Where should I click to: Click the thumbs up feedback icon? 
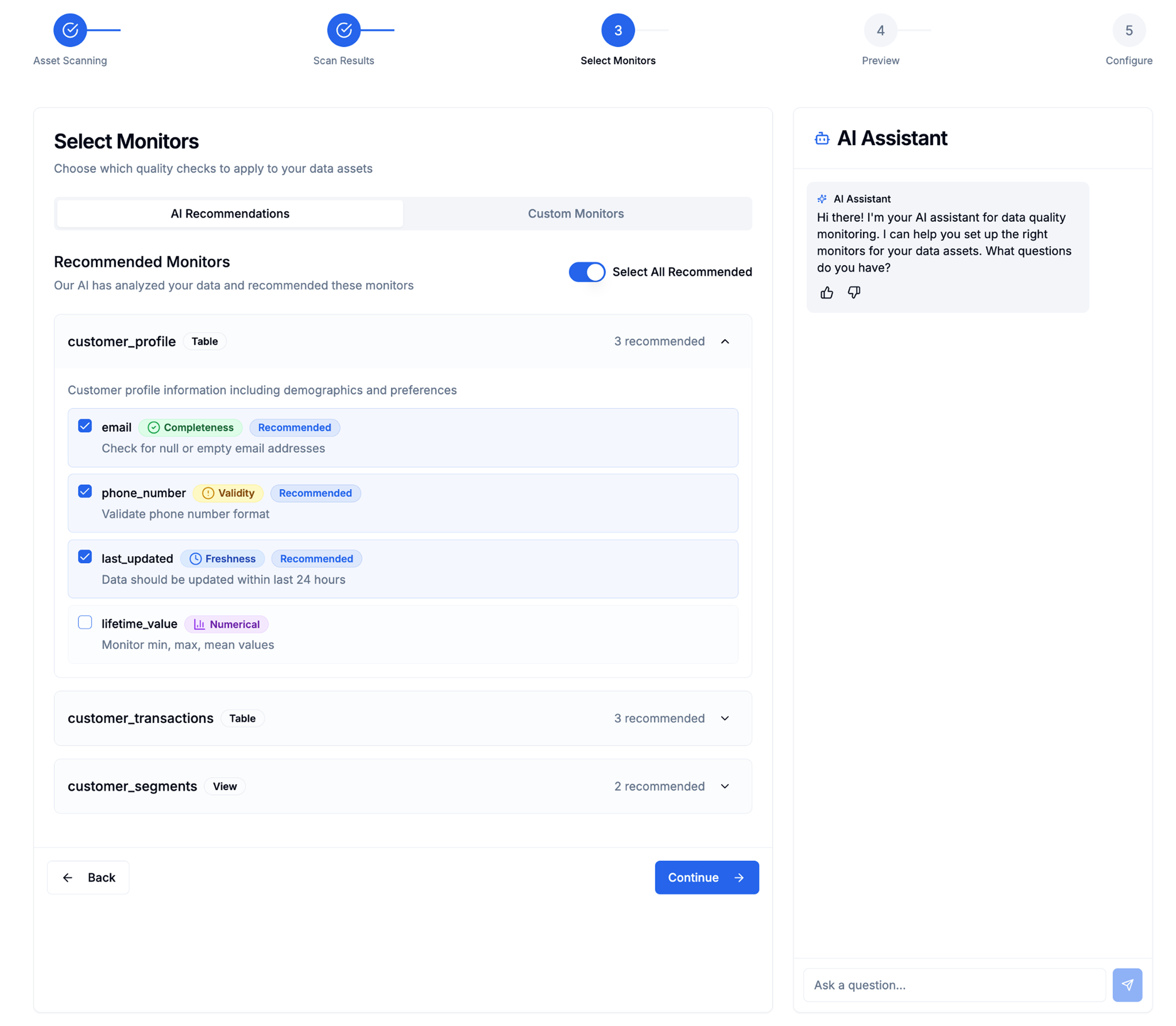click(826, 293)
